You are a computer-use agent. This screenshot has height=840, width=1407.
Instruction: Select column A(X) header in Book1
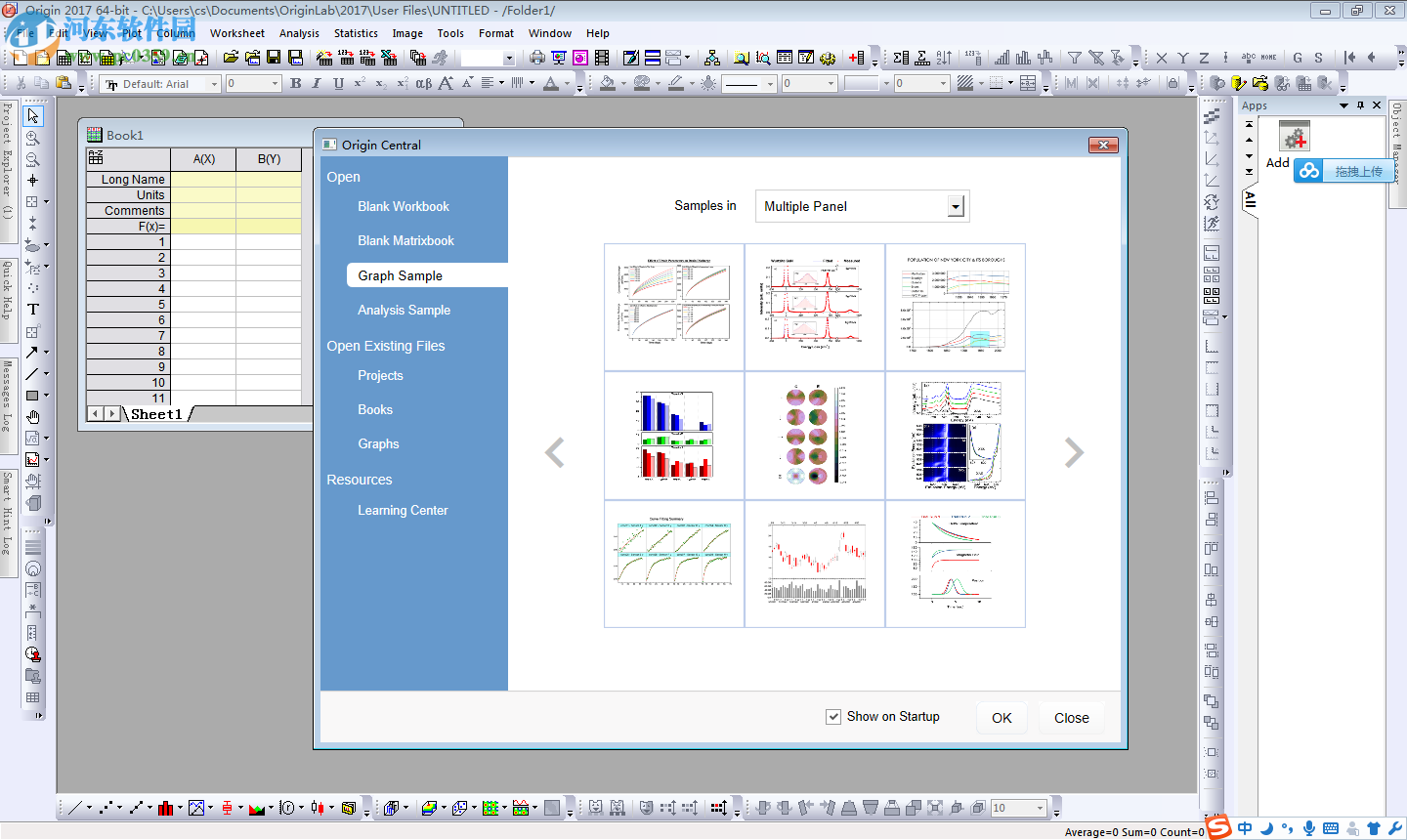click(x=203, y=158)
